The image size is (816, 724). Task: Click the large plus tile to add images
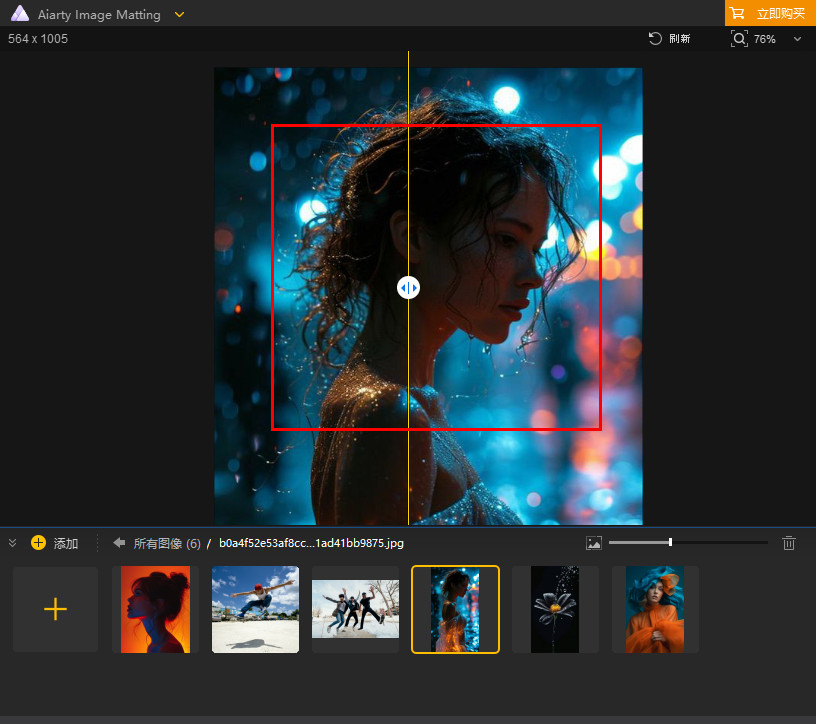click(x=55, y=609)
